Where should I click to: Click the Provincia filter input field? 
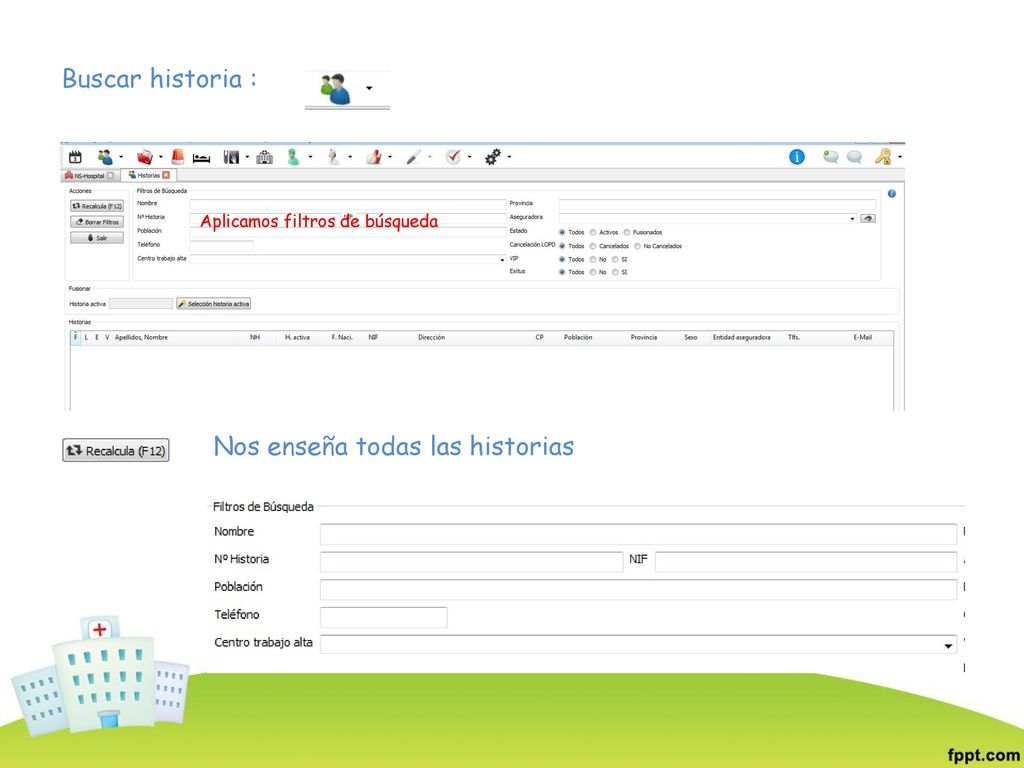point(717,204)
